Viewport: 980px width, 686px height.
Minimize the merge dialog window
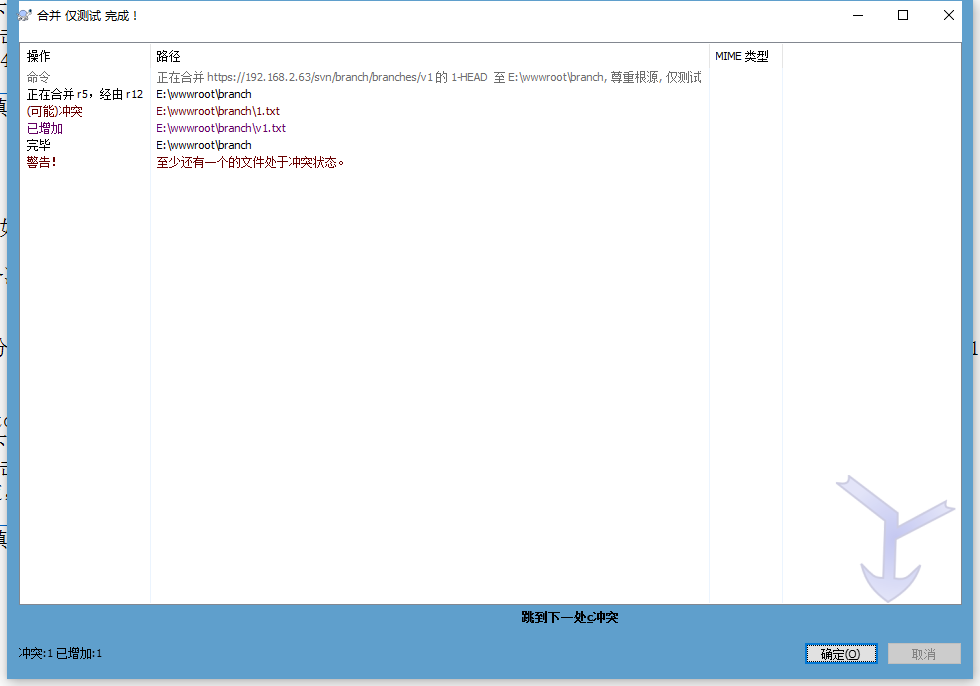pos(858,15)
